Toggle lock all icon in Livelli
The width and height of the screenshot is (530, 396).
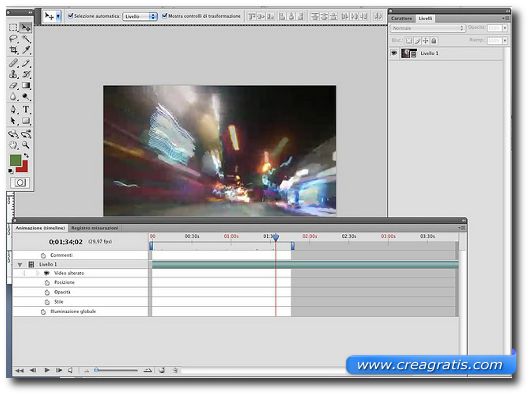tap(434, 41)
